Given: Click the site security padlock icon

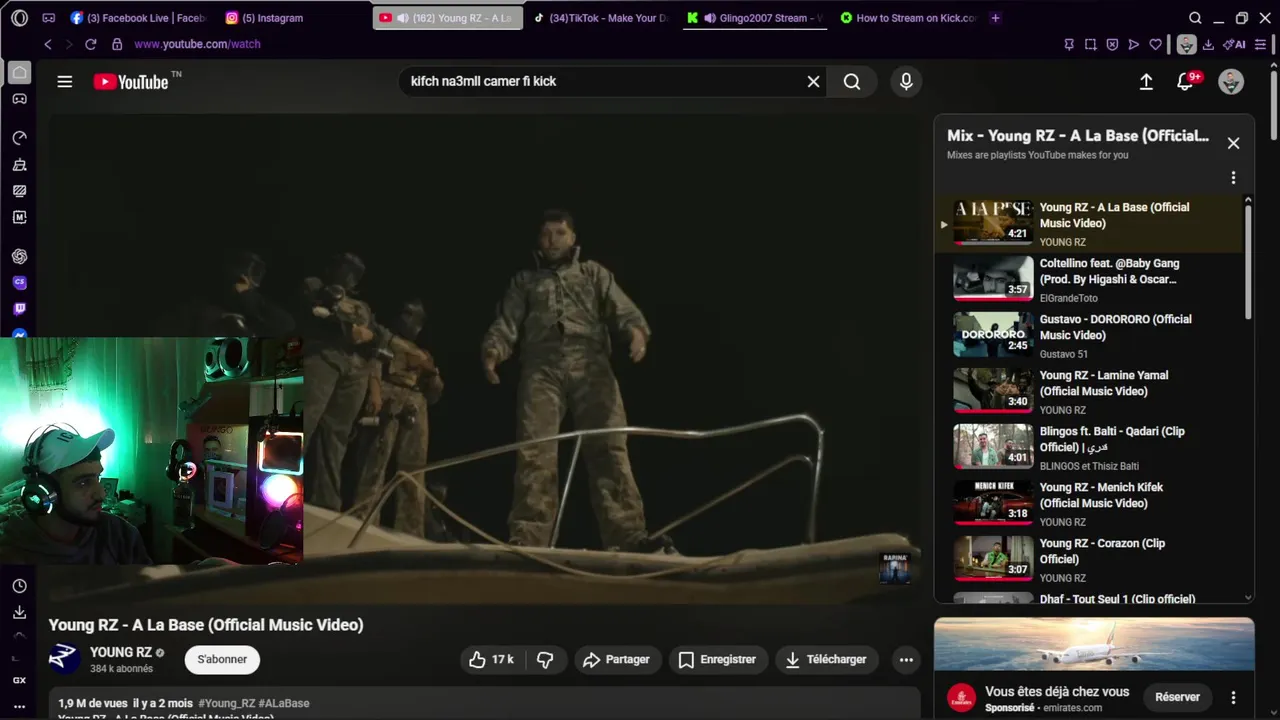Looking at the screenshot, I should [117, 44].
